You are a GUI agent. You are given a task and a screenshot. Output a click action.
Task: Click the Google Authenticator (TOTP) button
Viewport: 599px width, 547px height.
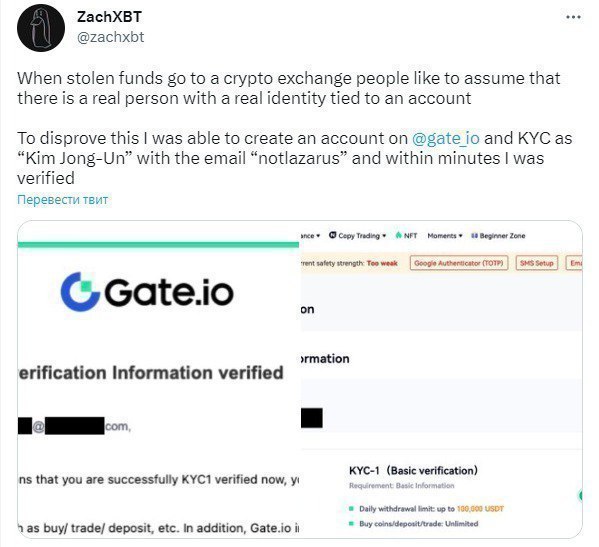(459, 263)
